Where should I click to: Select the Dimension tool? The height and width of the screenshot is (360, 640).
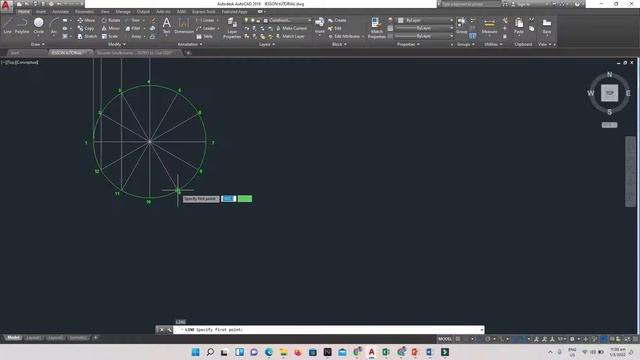pyautogui.click(x=184, y=25)
